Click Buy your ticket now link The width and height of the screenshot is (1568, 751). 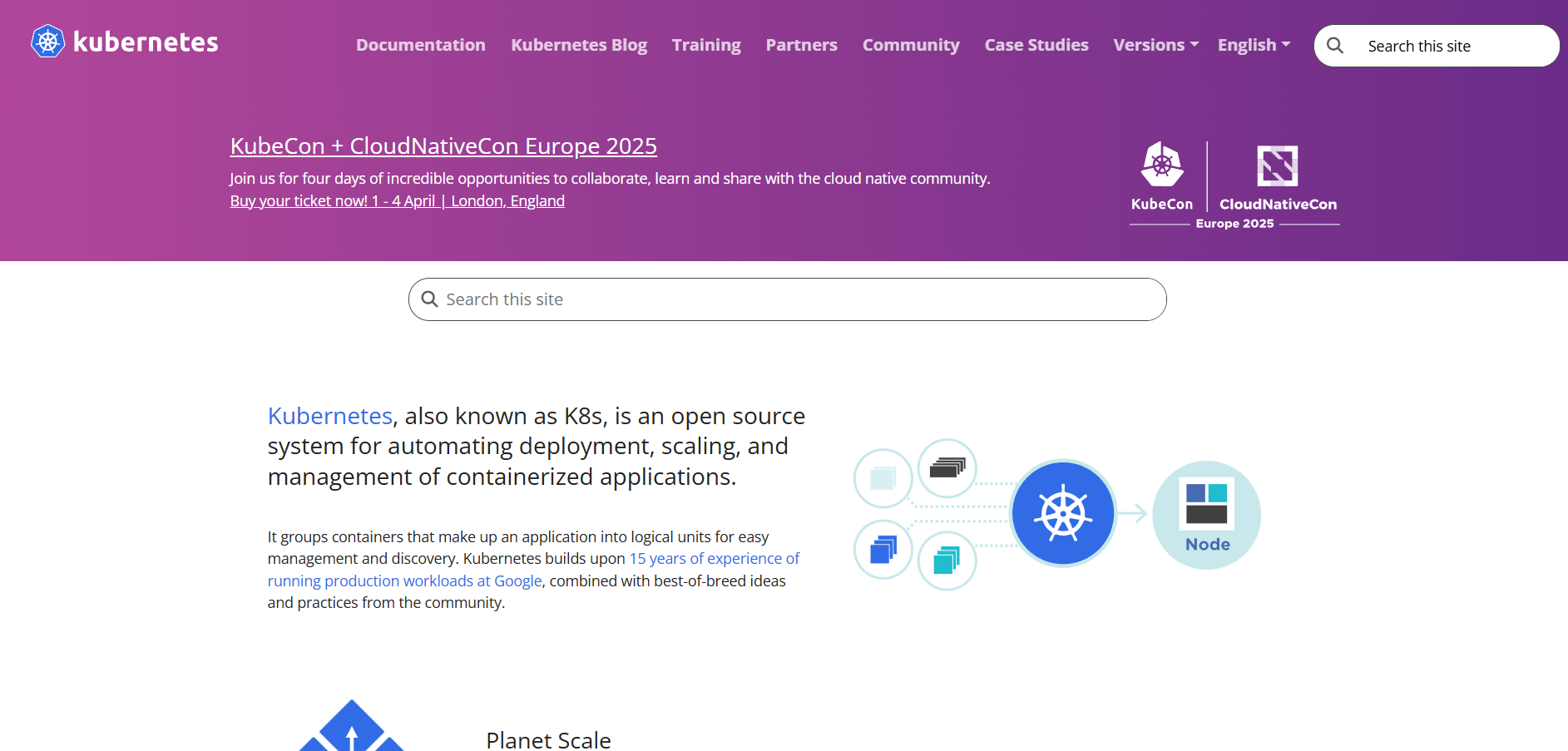(x=397, y=201)
